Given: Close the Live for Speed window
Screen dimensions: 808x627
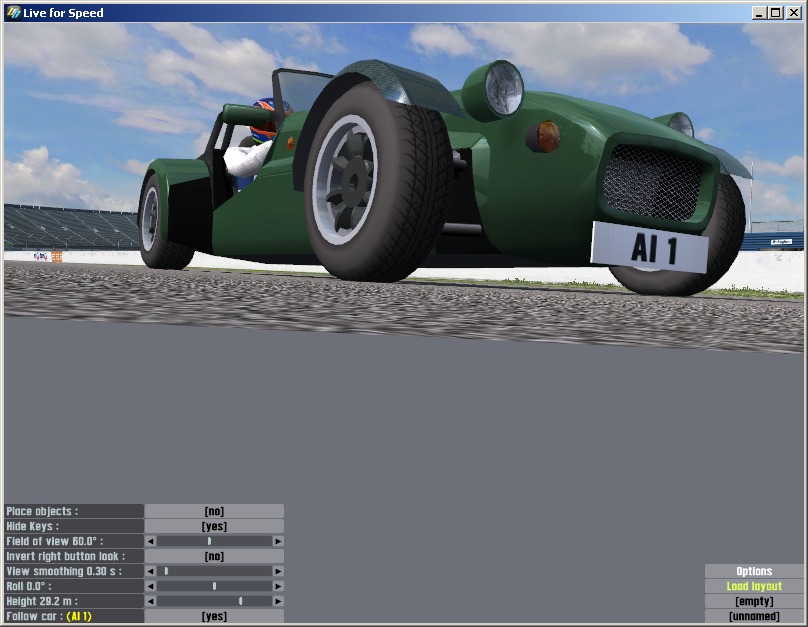Looking at the screenshot, I should pyautogui.click(x=794, y=13).
